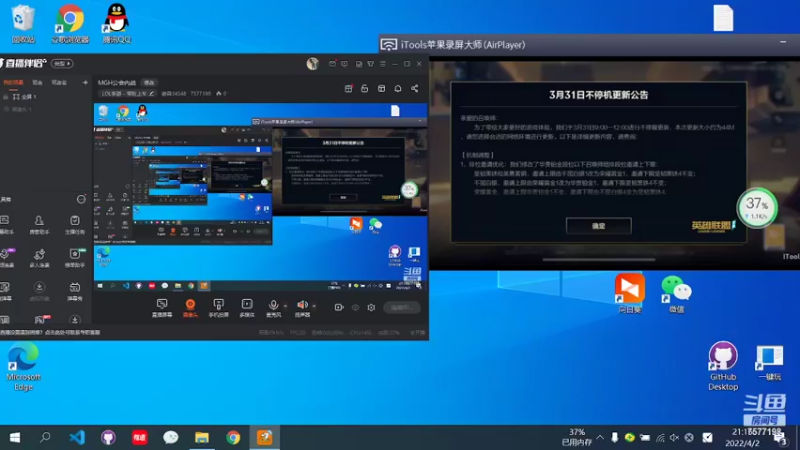Screen dimensions: 800x450
Task: Open more tools circle icon
Action: (81, 199)
